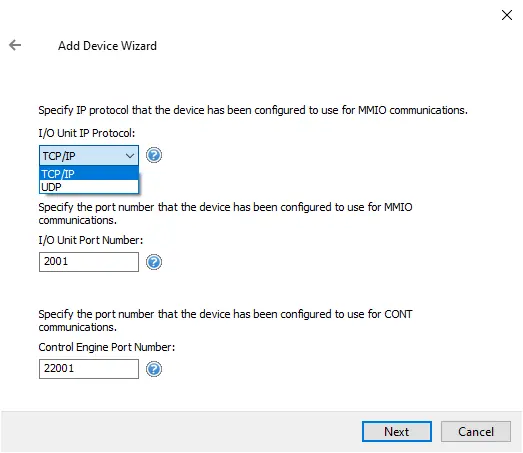523x453 pixels.
Task: Click the I/O Unit IP Protocol label
Action: coord(87,133)
